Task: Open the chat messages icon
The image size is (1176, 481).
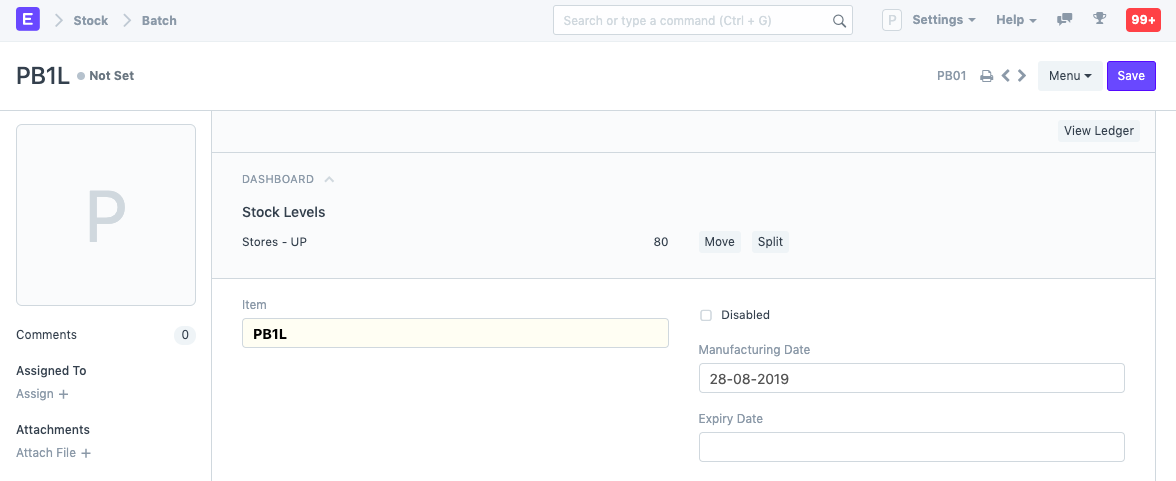Action: coord(1065,20)
